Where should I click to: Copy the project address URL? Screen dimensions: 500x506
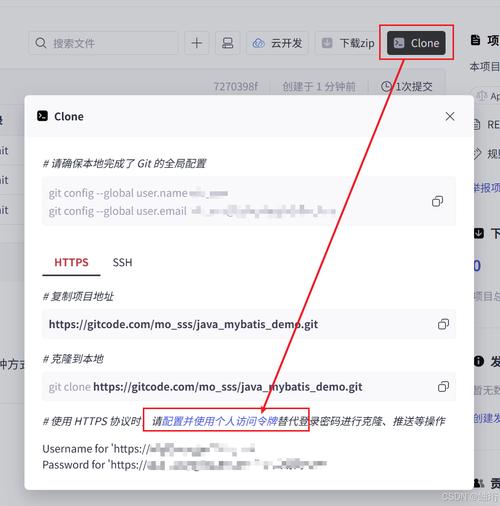click(x=443, y=324)
